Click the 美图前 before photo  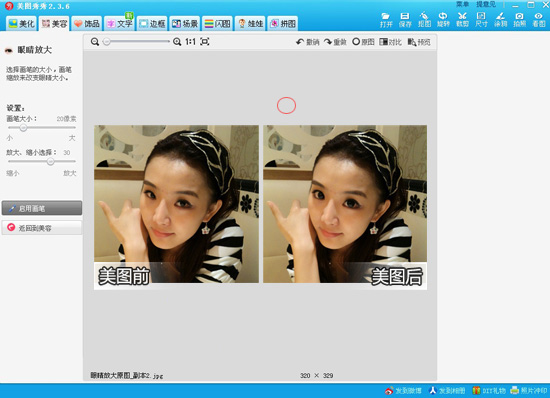176,207
